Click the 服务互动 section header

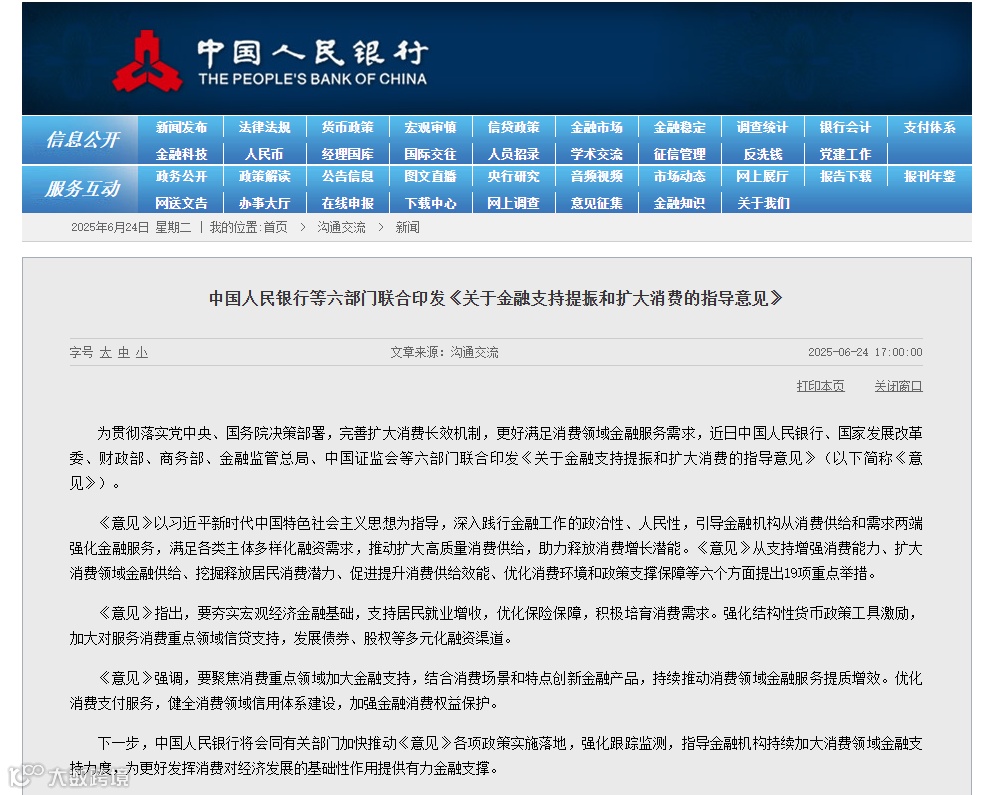pyautogui.click(x=83, y=189)
